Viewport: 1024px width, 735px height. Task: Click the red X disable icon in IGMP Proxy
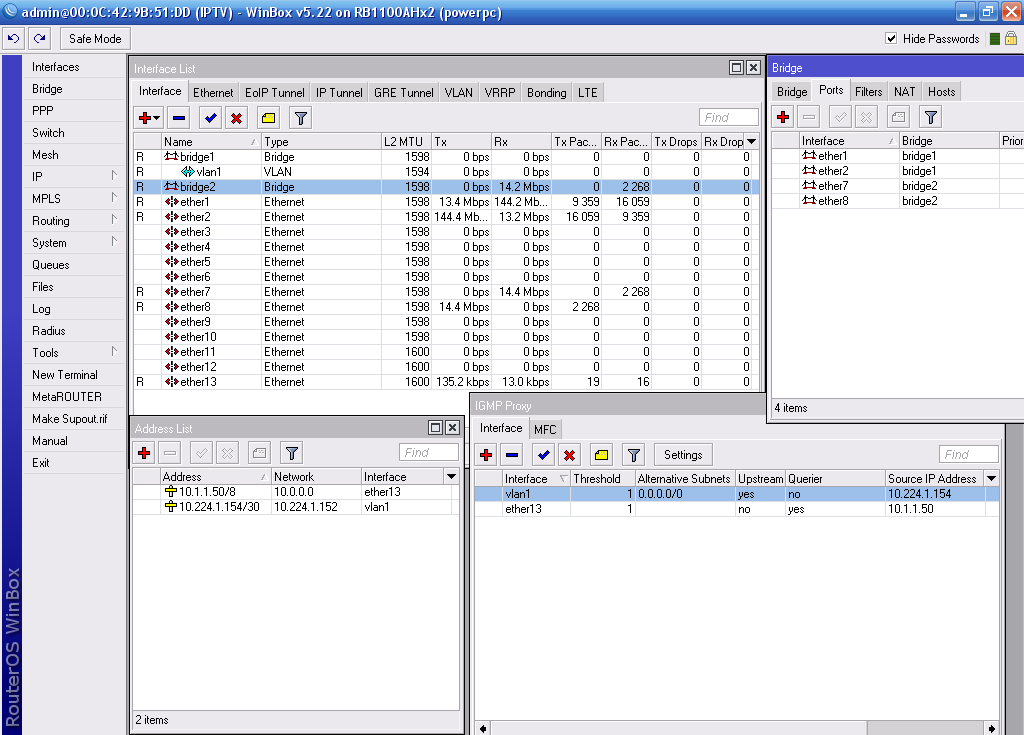pos(570,454)
